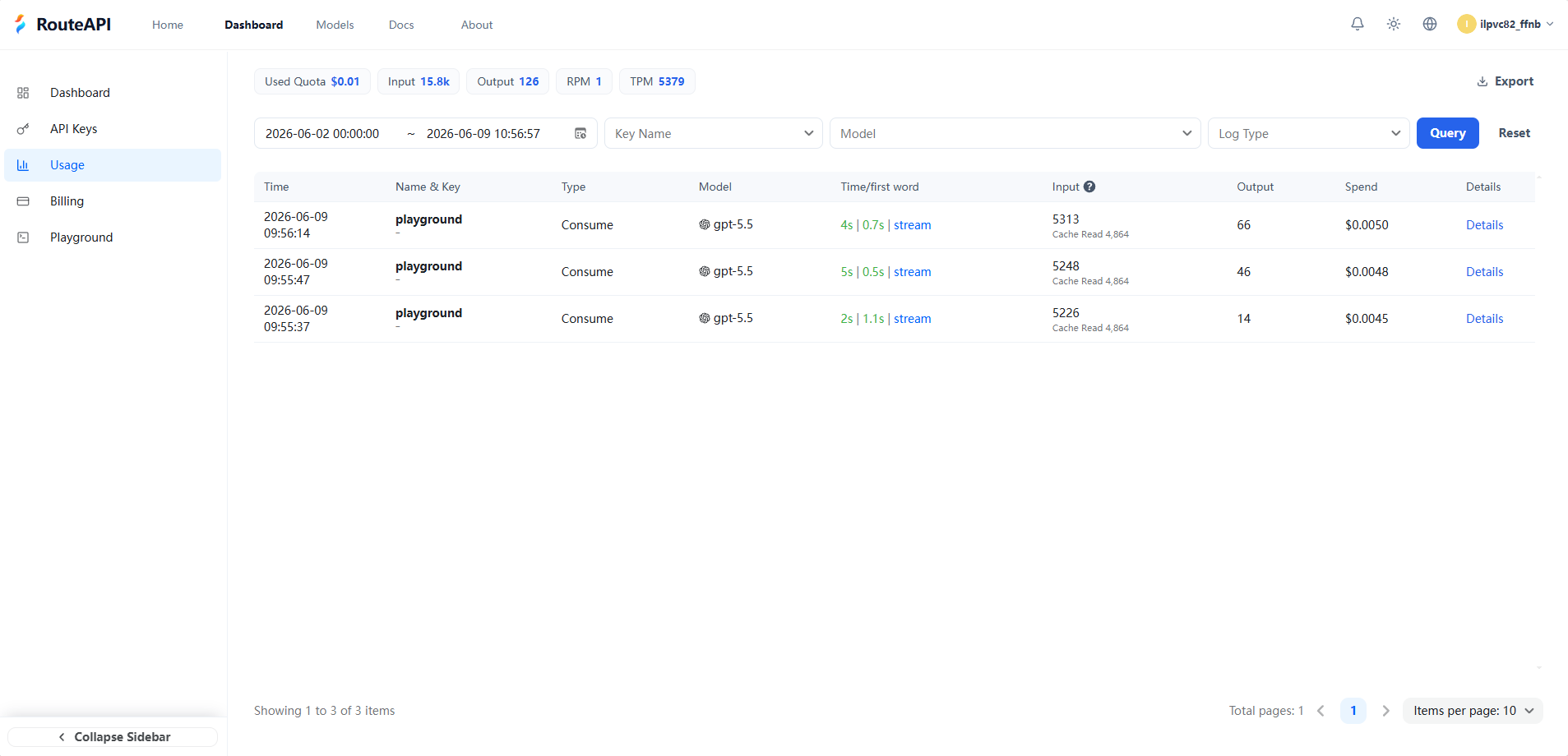
Task: Click the "4s | 0.7s | stream" timing
Action: (x=886, y=225)
